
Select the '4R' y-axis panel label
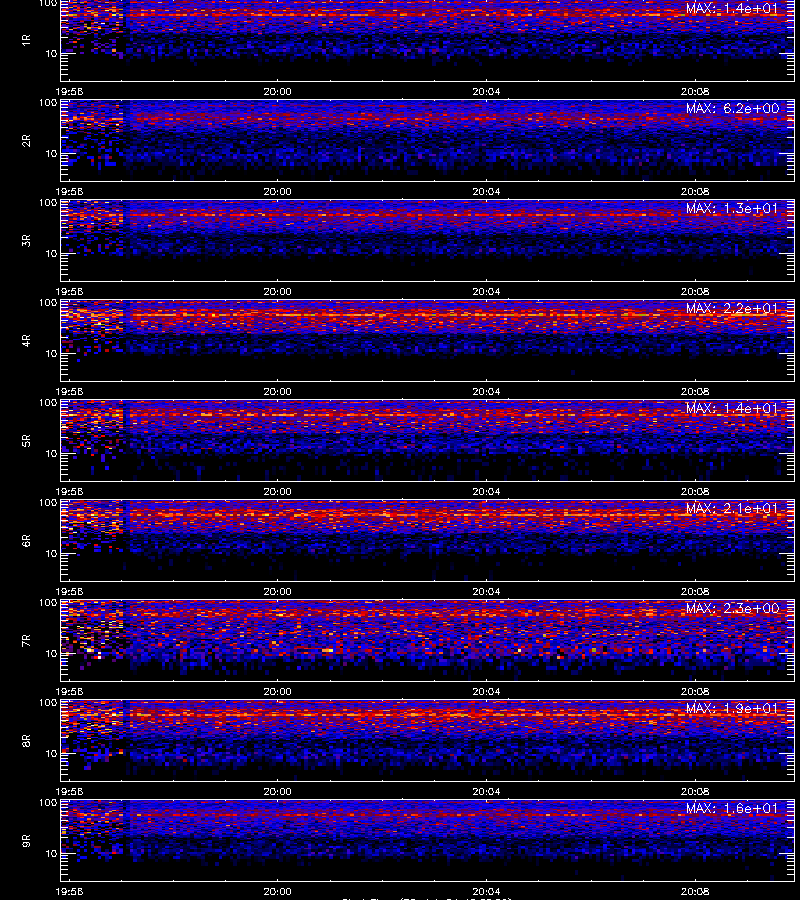pos(26,340)
